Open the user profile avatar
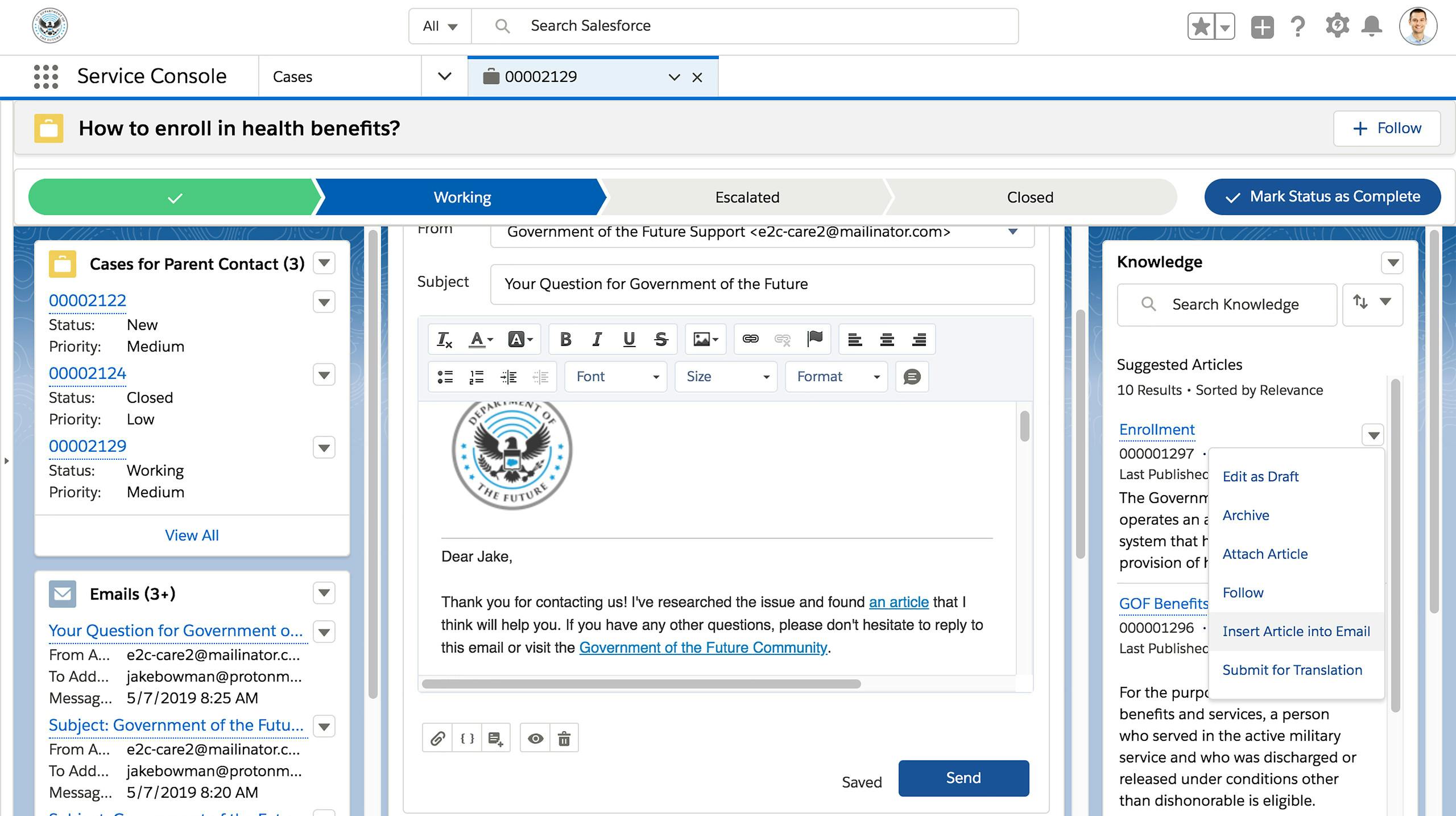 [1418, 26]
